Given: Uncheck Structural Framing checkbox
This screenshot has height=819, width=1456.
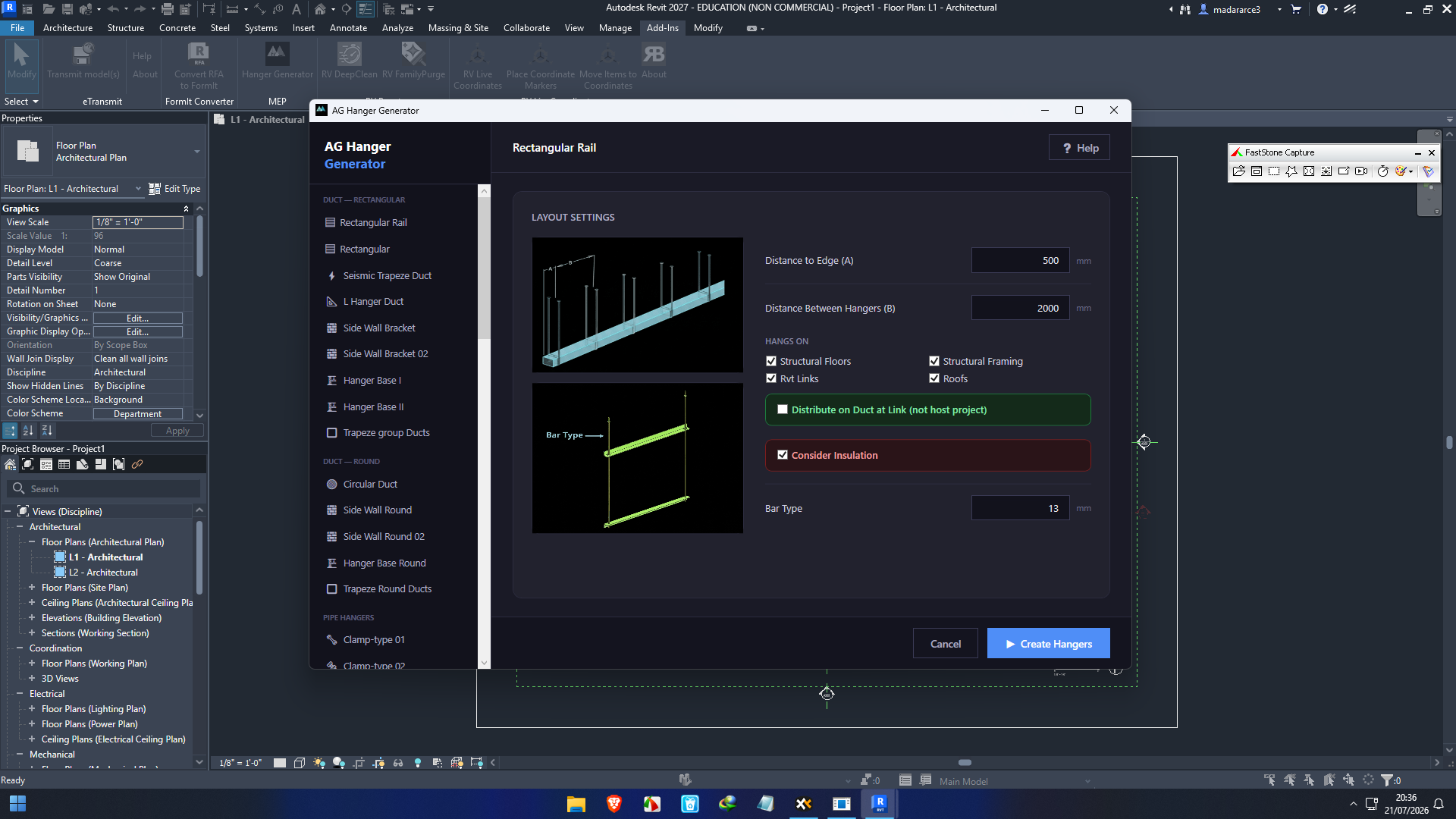Looking at the screenshot, I should point(934,362).
